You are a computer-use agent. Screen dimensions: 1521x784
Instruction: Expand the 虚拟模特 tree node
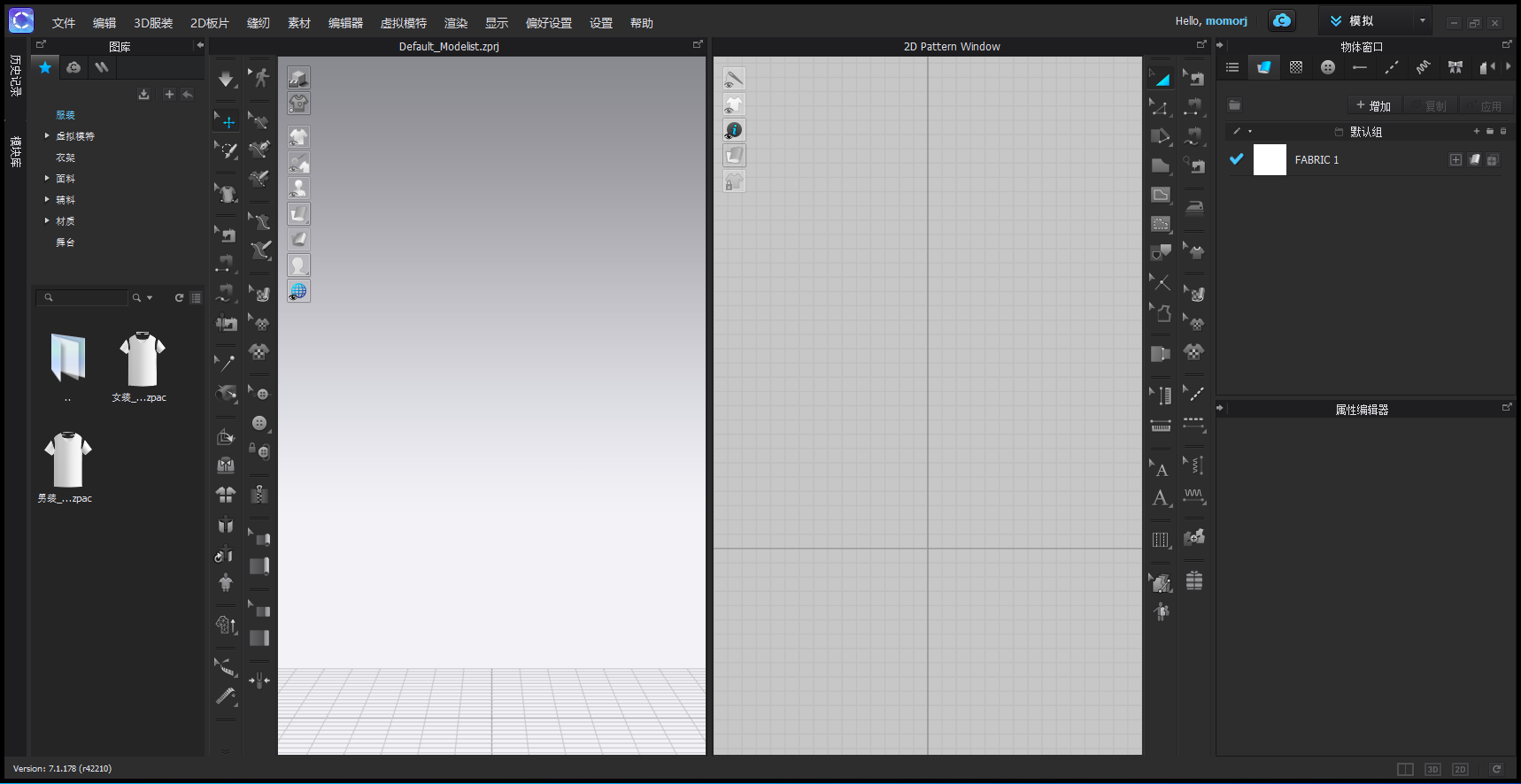(47, 136)
